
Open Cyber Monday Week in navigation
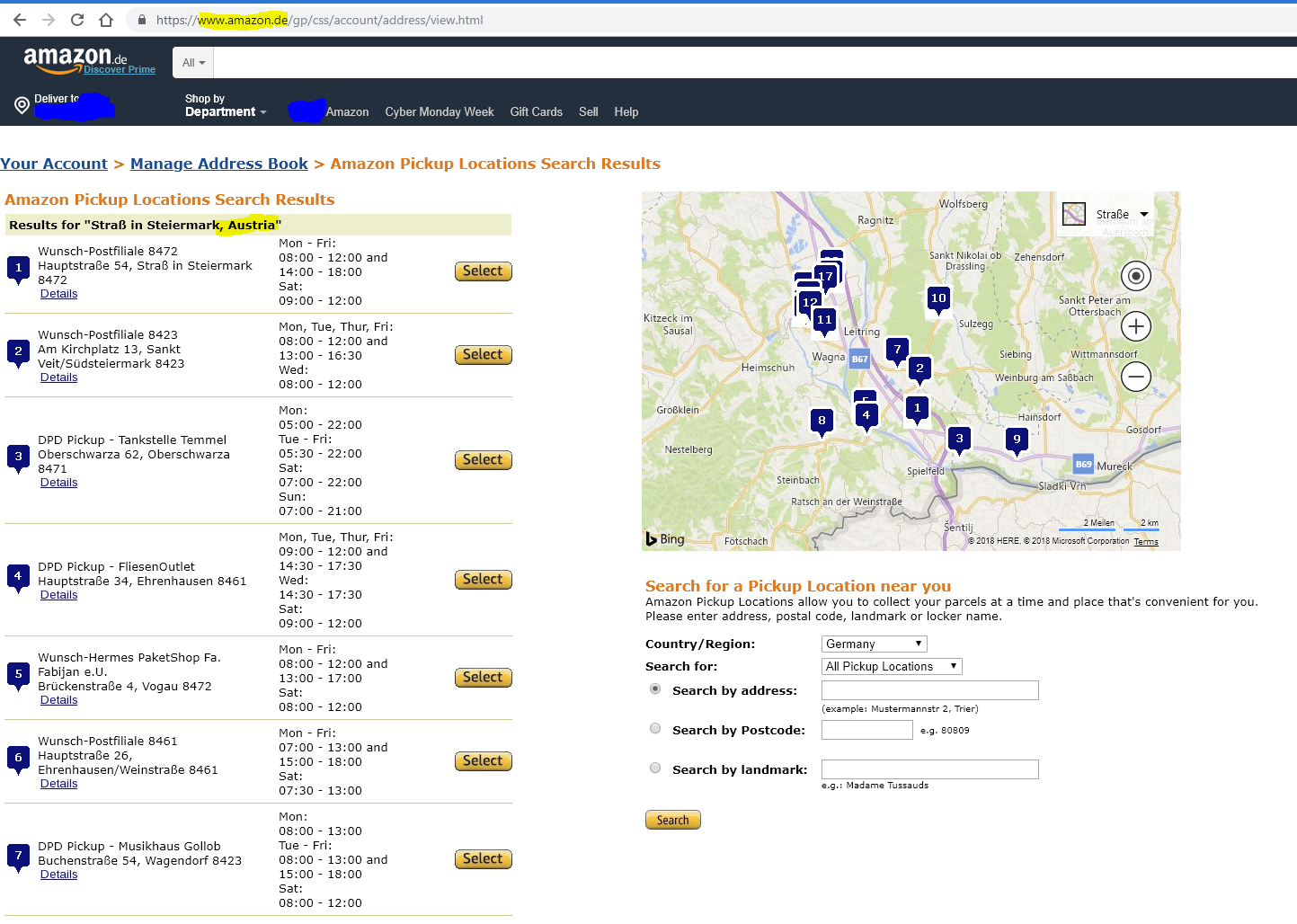click(x=440, y=111)
